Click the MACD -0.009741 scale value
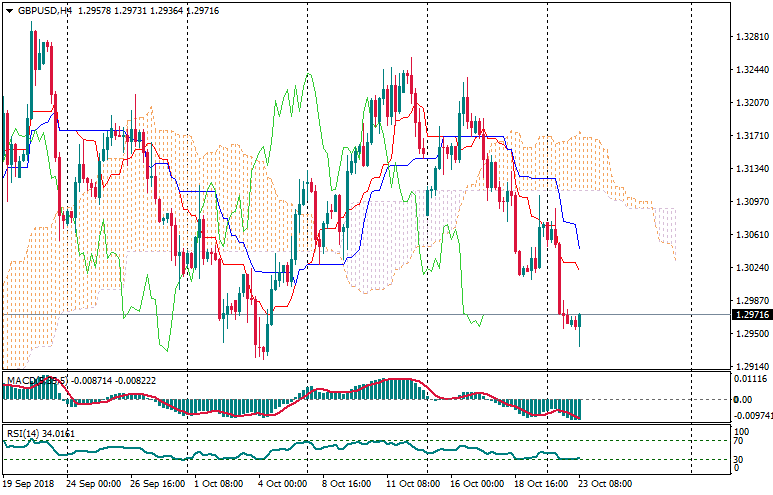The width and height of the screenshot is (773, 495). (750, 414)
